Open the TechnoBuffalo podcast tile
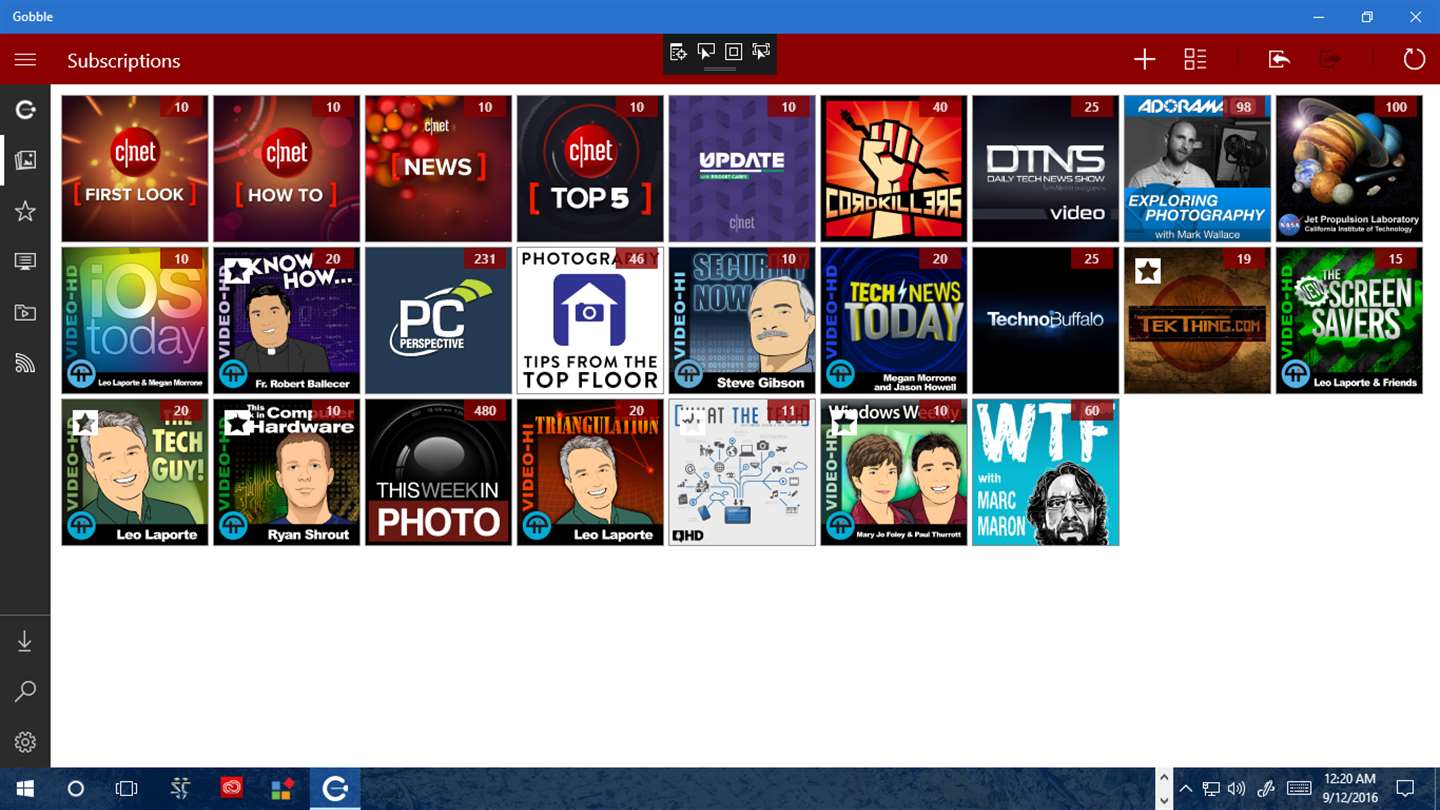This screenshot has height=810, width=1440. pyautogui.click(x=1046, y=321)
